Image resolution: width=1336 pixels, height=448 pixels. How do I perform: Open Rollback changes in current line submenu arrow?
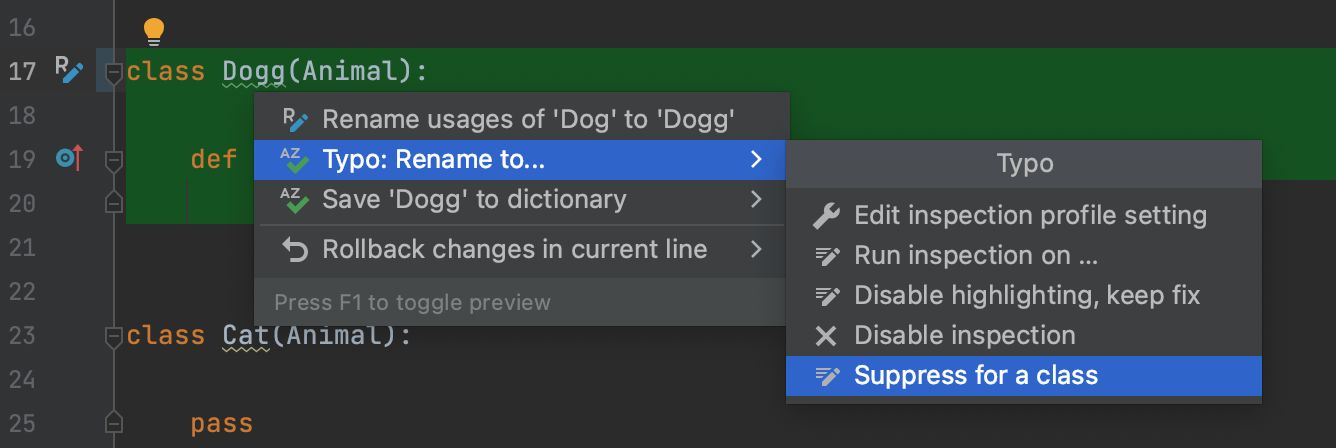click(756, 249)
